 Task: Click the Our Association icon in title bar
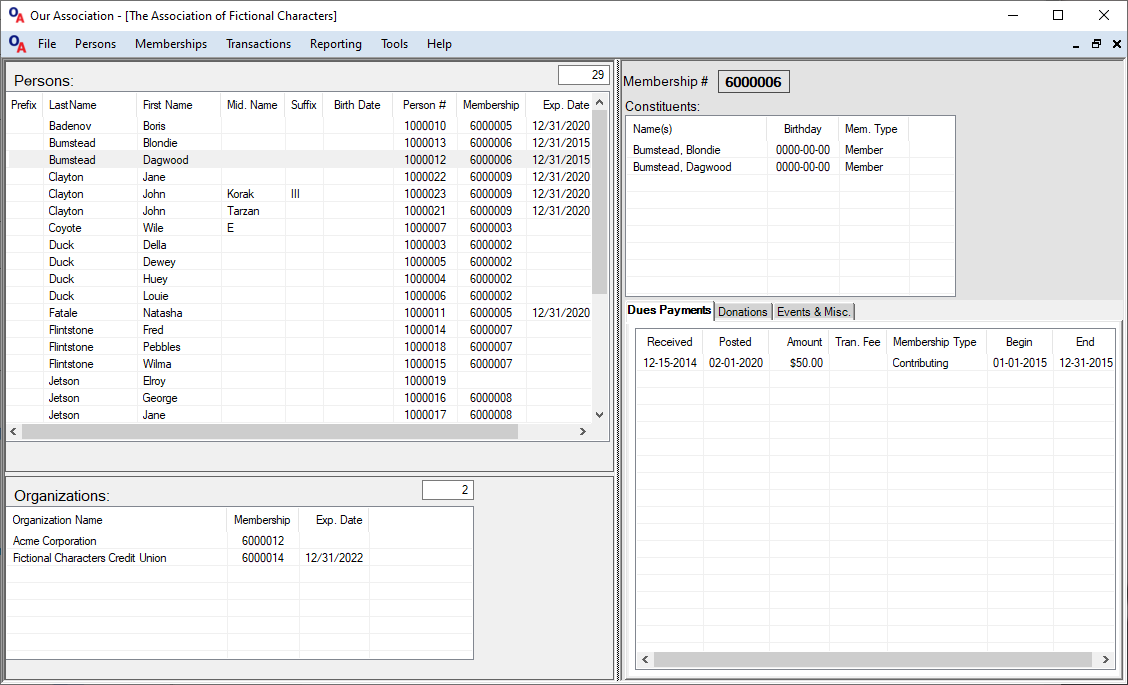[17, 15]
